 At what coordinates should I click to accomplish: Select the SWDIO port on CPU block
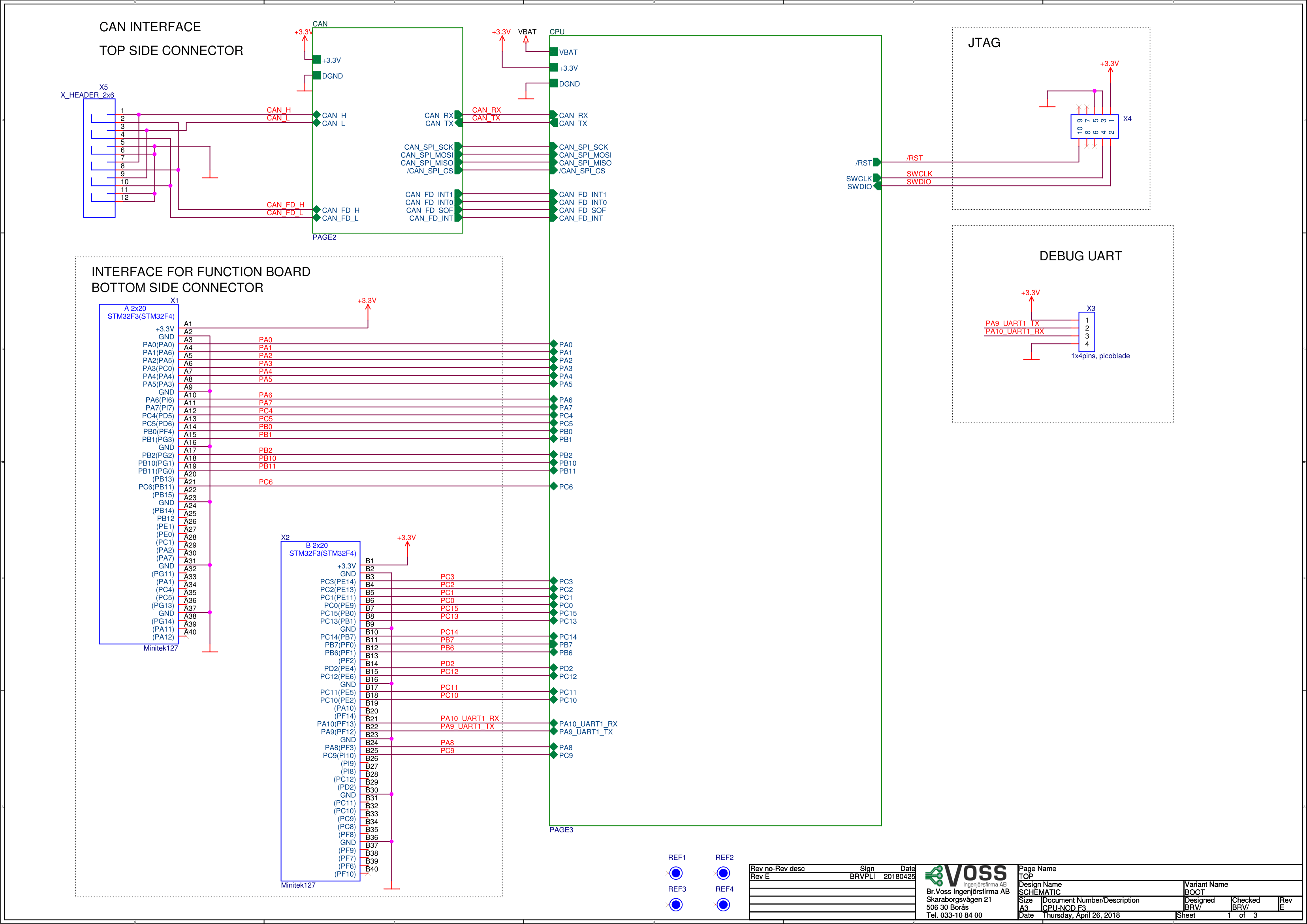[877, 186]
